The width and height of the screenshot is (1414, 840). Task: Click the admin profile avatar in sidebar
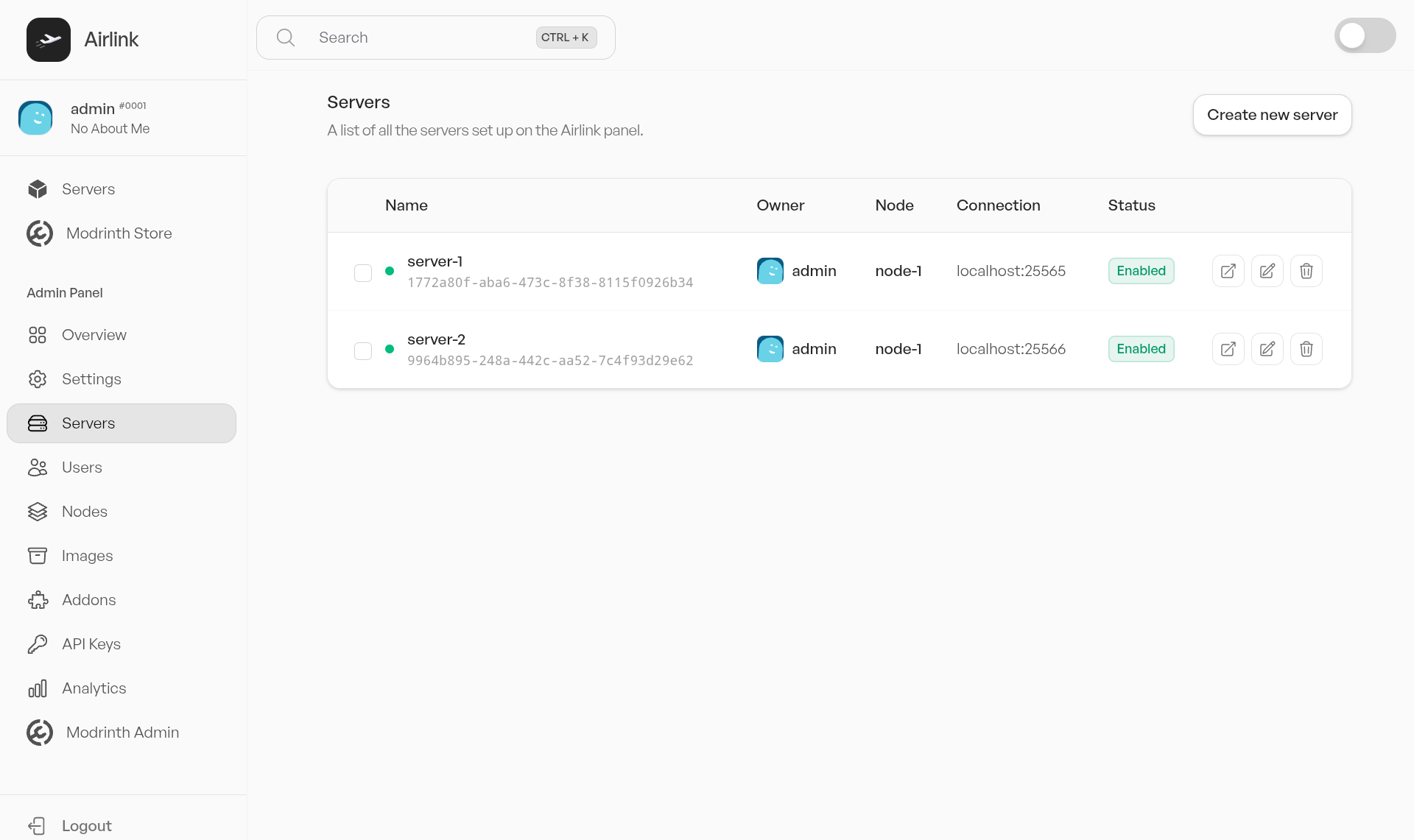tap(35, 118)
